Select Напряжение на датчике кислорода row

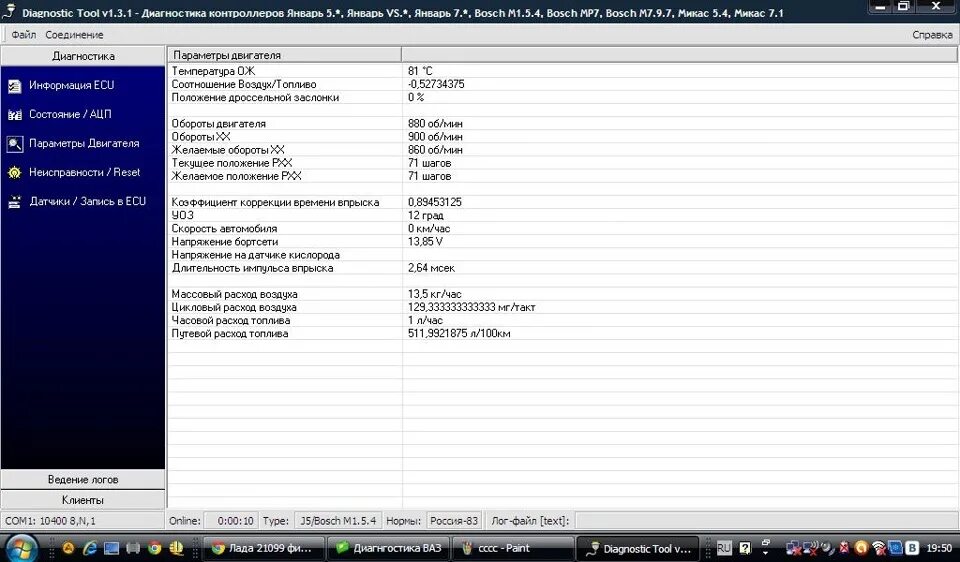(562, 255)
